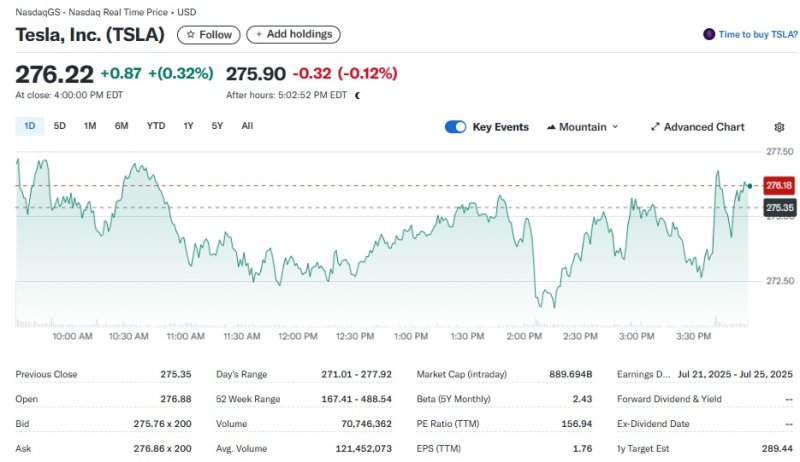Click the Advanced Chart expand icon

655,127
